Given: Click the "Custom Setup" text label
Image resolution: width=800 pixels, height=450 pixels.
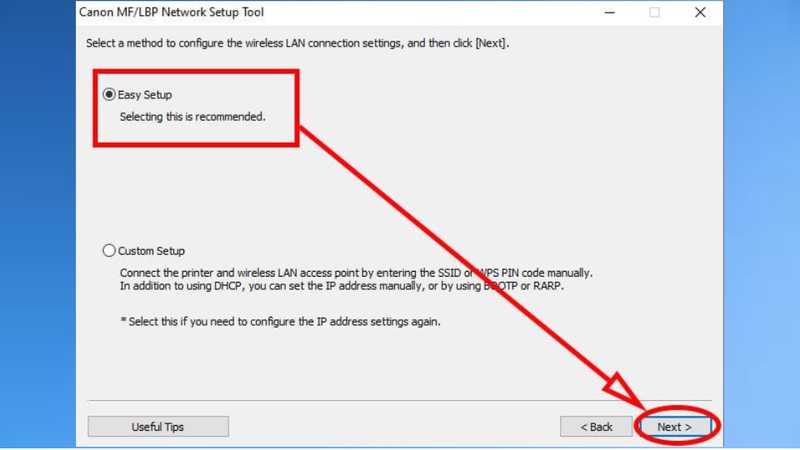Looking at the screenshot, I should [x=152, y=251].
